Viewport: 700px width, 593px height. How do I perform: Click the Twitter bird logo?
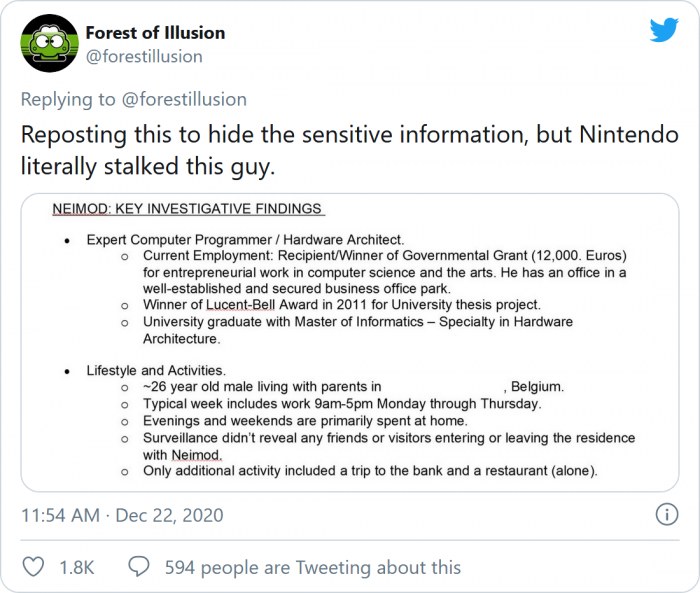[664, 31]
